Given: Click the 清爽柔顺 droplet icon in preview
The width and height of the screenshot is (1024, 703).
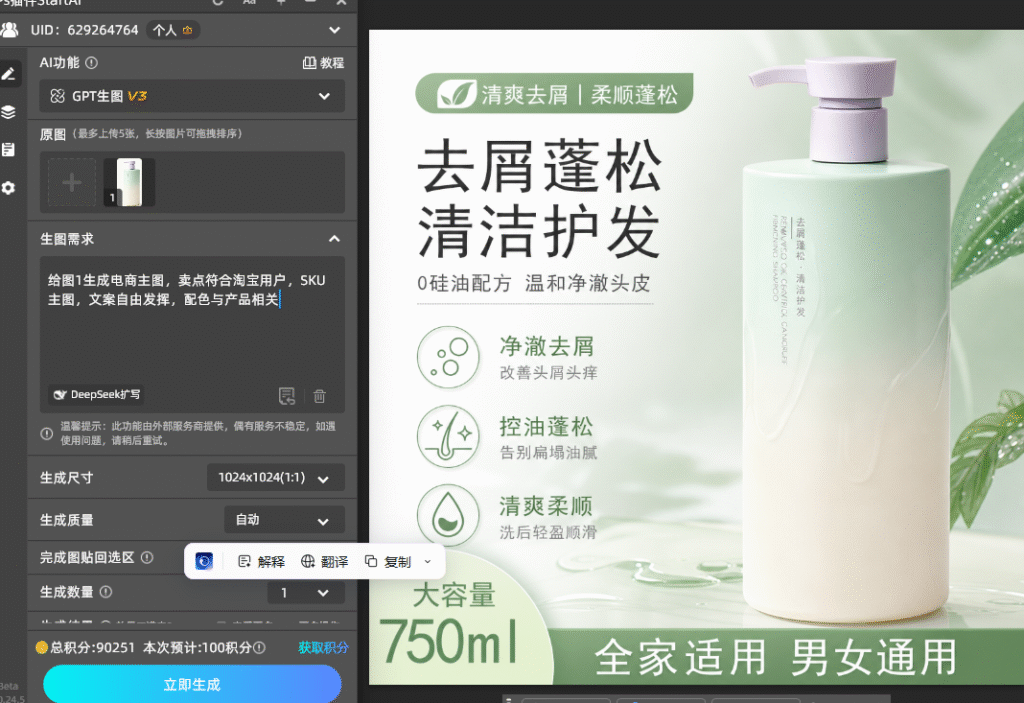Looking at the screenshot, I should [448, 515].
